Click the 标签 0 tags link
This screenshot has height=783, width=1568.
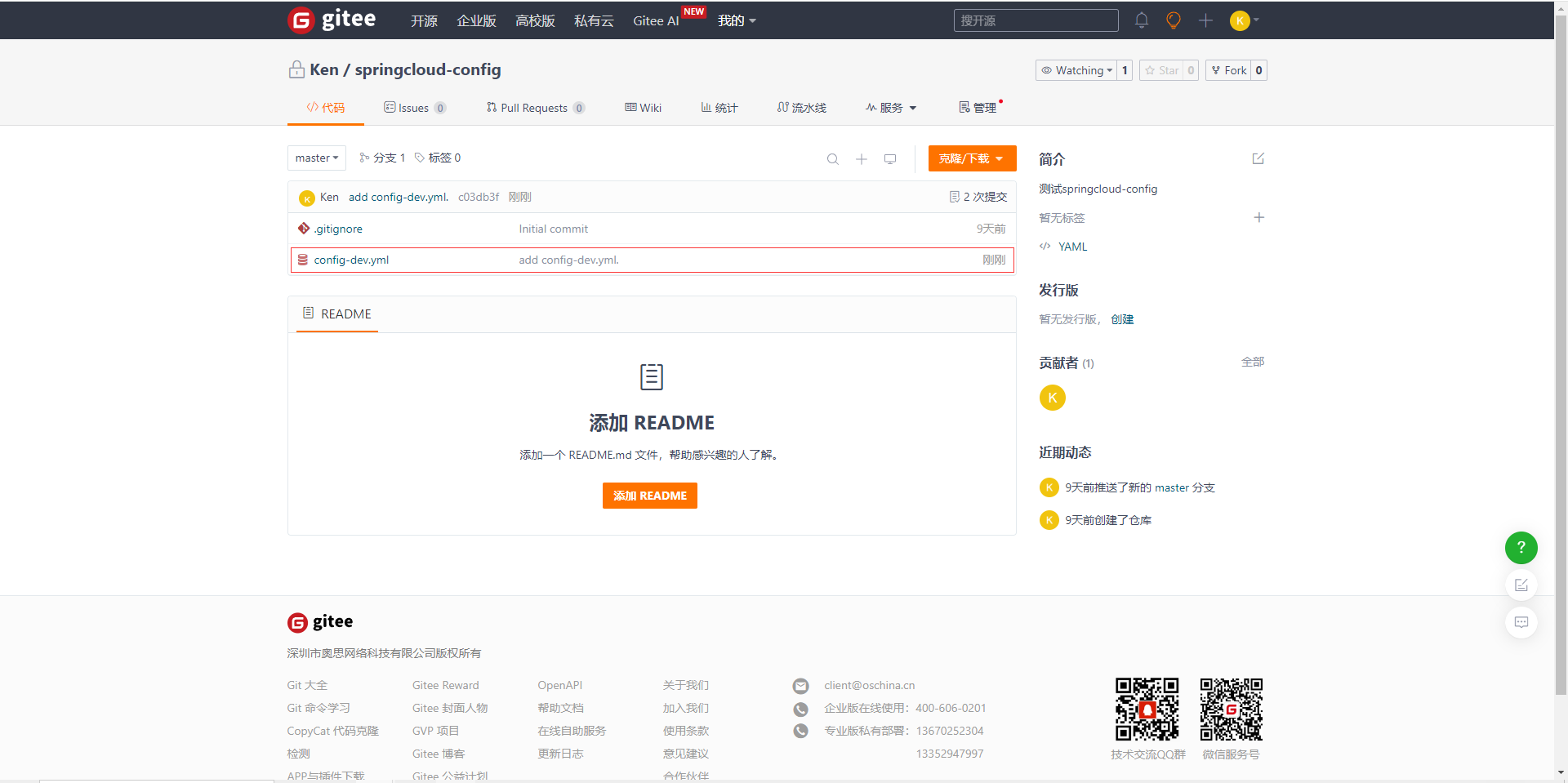point(438,158)
